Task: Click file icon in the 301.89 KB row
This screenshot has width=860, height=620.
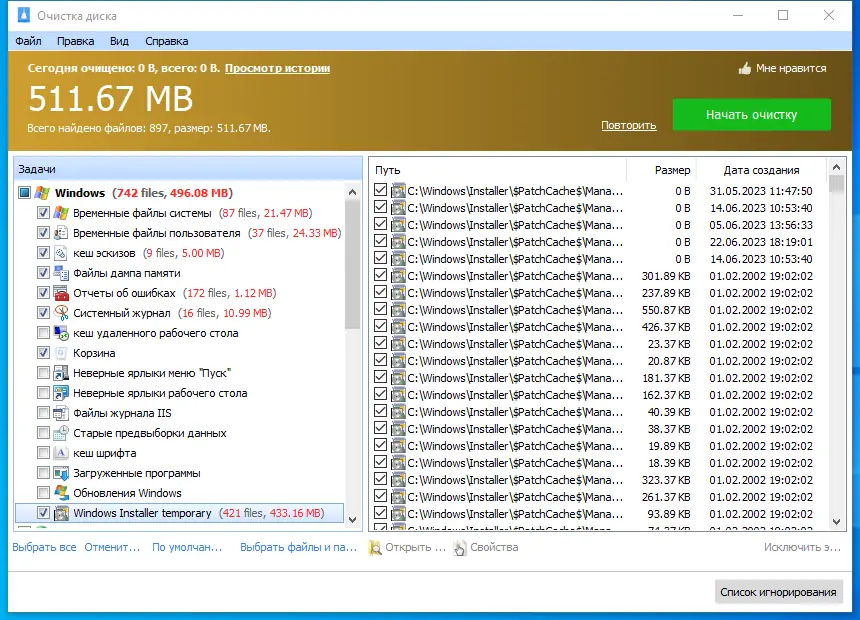Action: (x=398, y=276)
